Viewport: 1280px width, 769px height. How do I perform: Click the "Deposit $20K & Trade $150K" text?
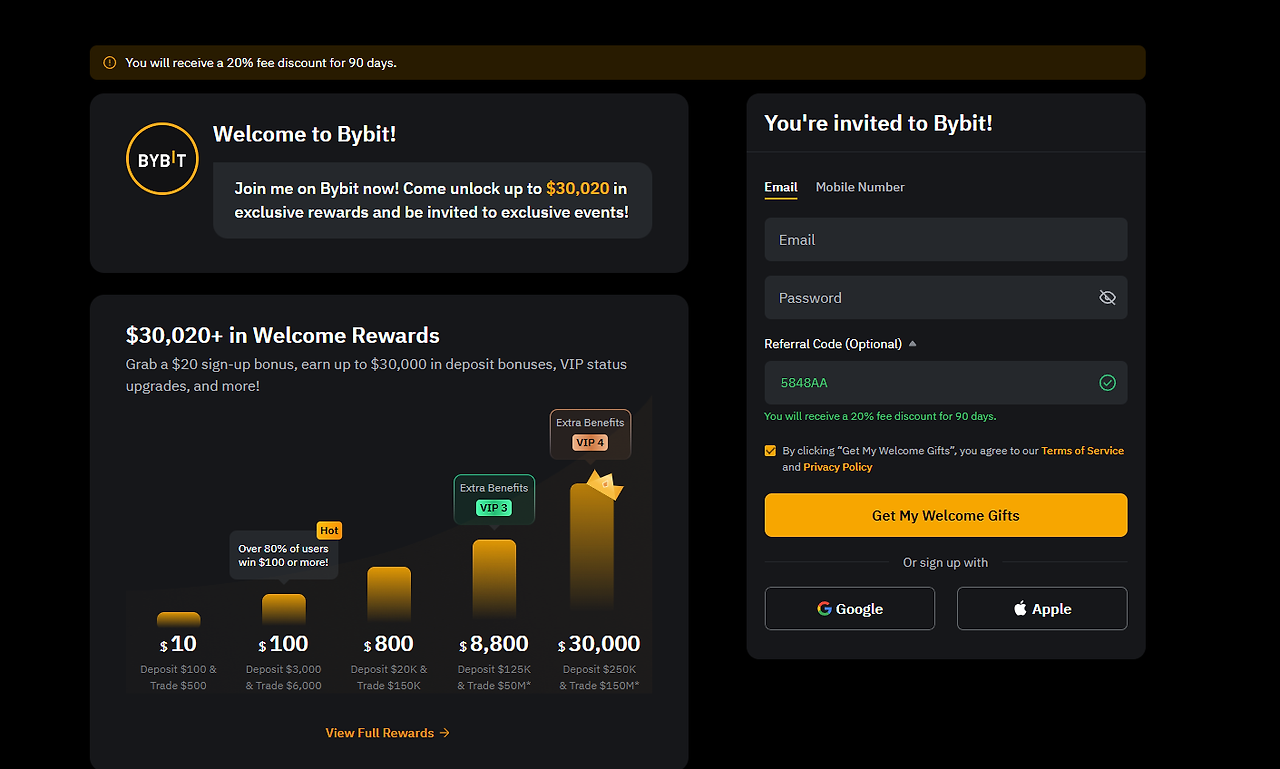(x=389, y=677)
